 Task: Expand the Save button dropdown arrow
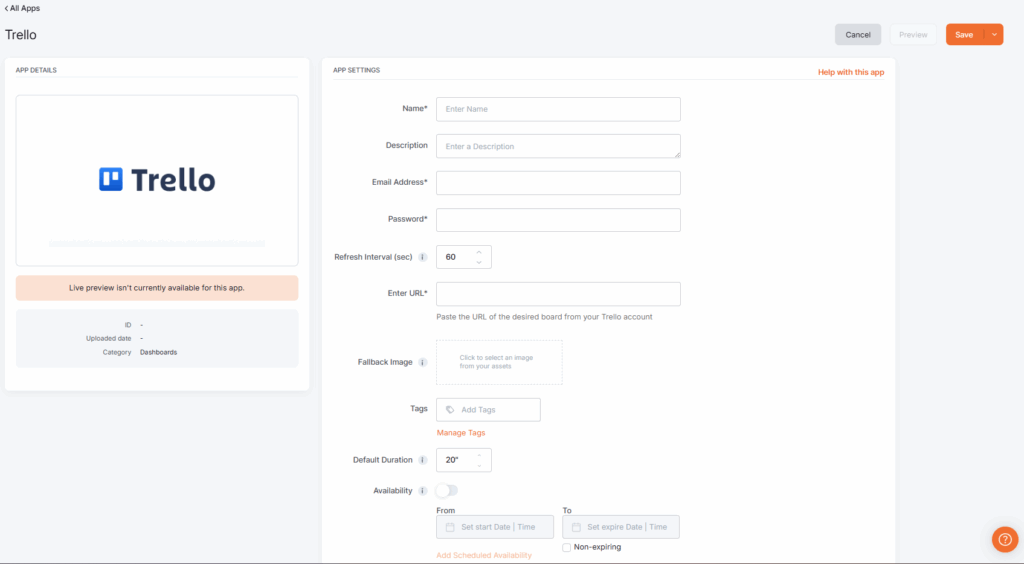pos(994,35)
